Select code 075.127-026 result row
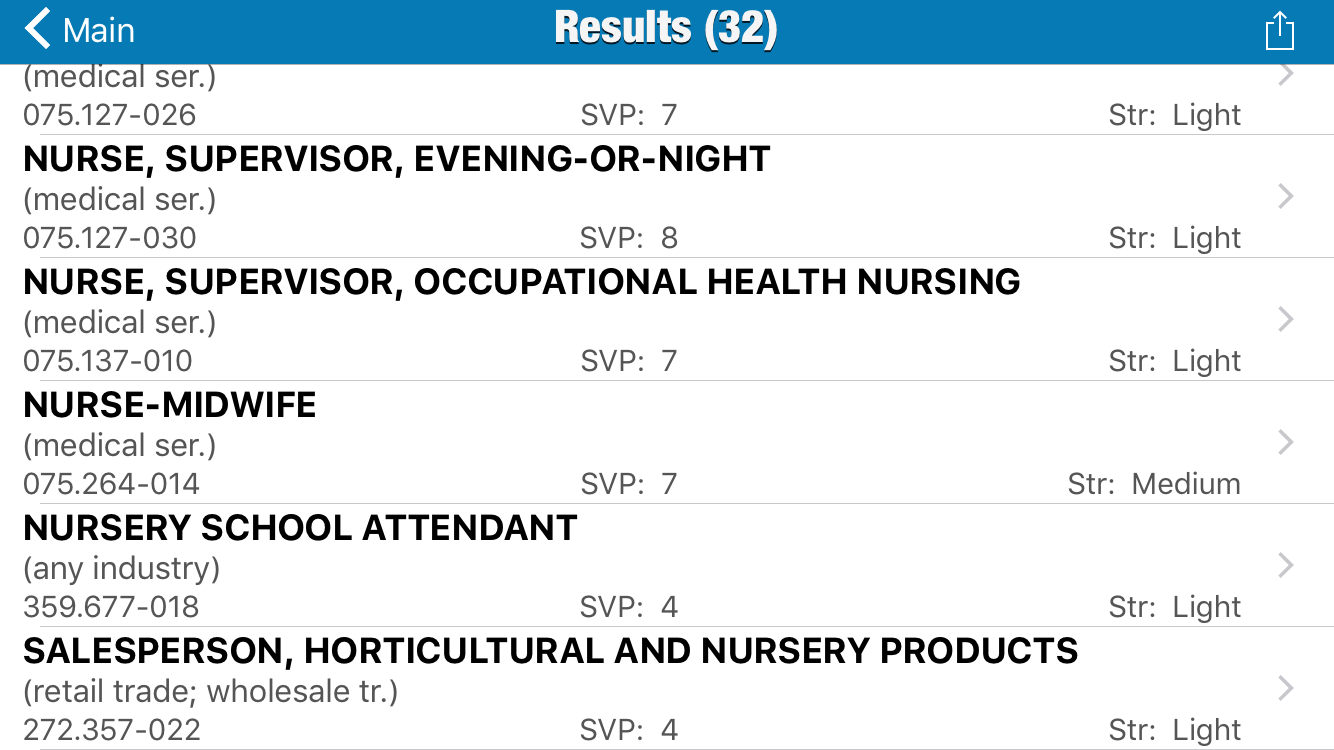The height and width of the screenshot is (750, 1334). (110, 115)
